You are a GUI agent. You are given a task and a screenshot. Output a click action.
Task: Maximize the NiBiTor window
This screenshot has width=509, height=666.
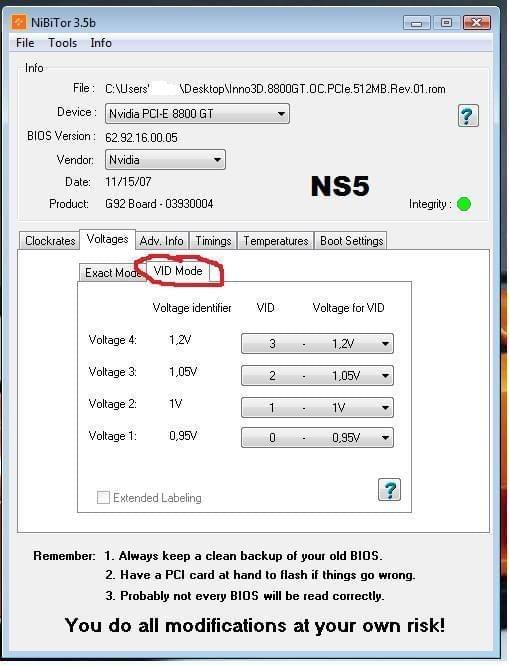[446, 23]
